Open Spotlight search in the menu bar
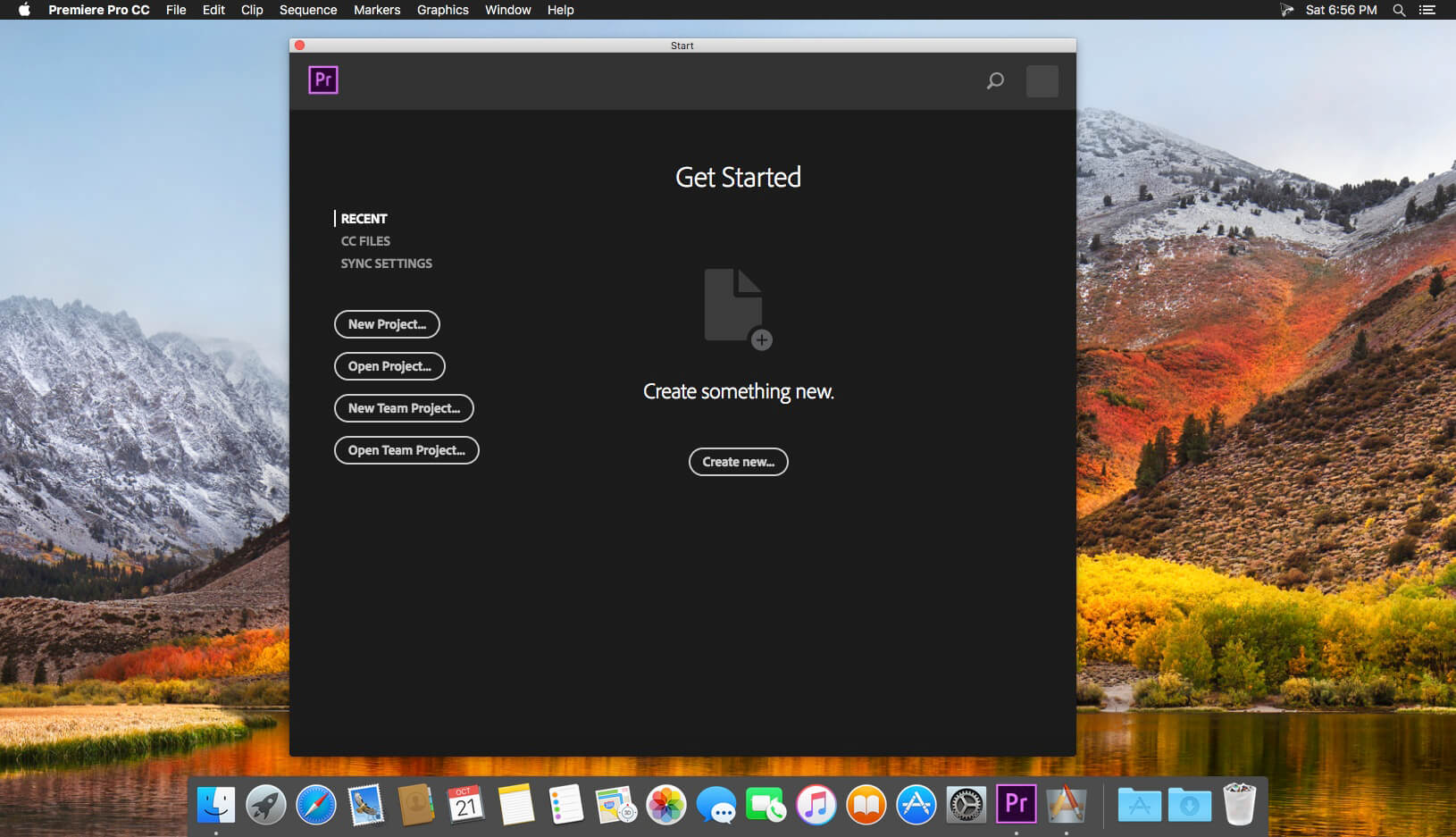1456x837 pixels. click(1400, 10)
